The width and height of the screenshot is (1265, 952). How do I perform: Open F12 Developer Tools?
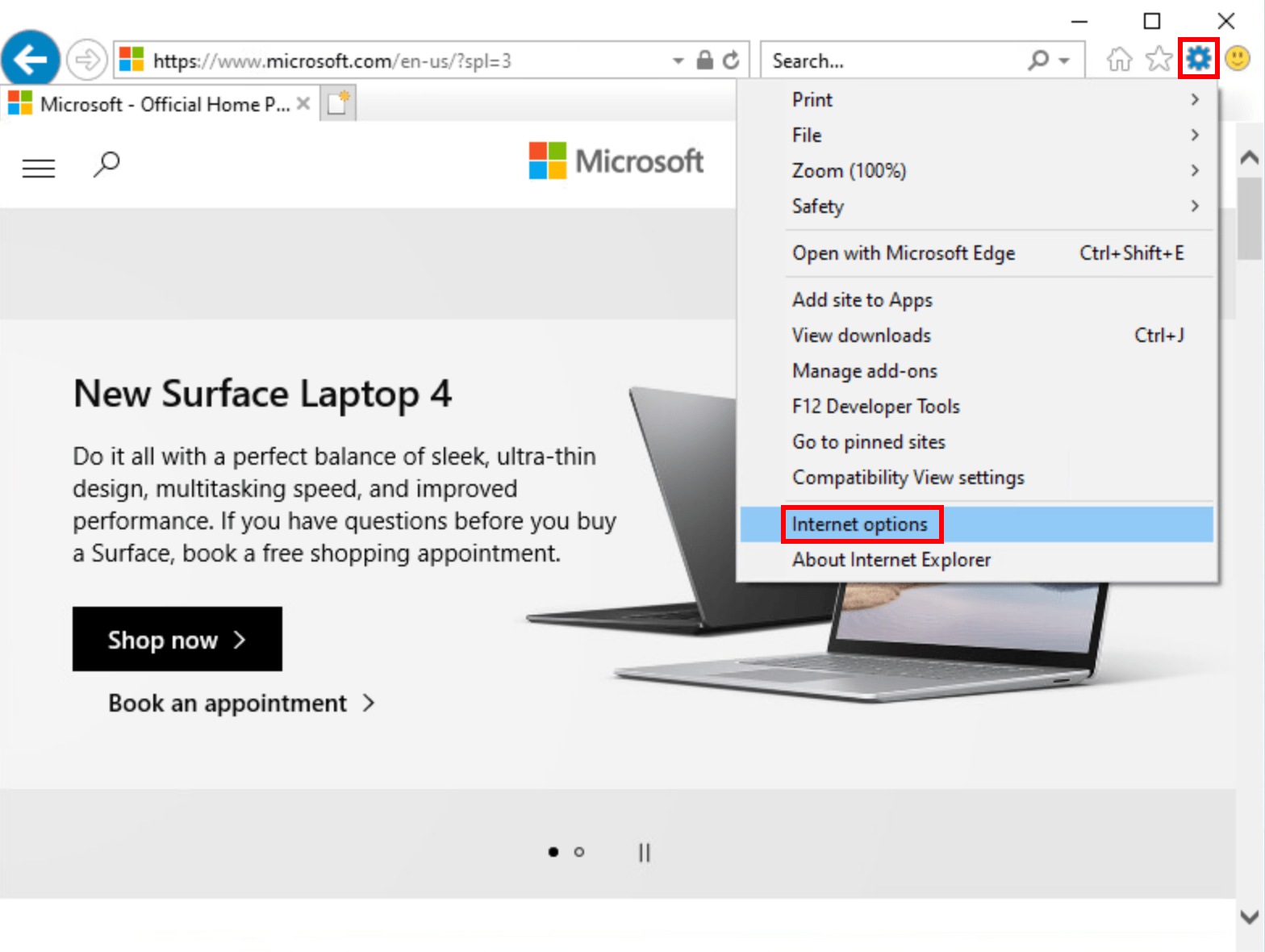(x=976, y=406)
